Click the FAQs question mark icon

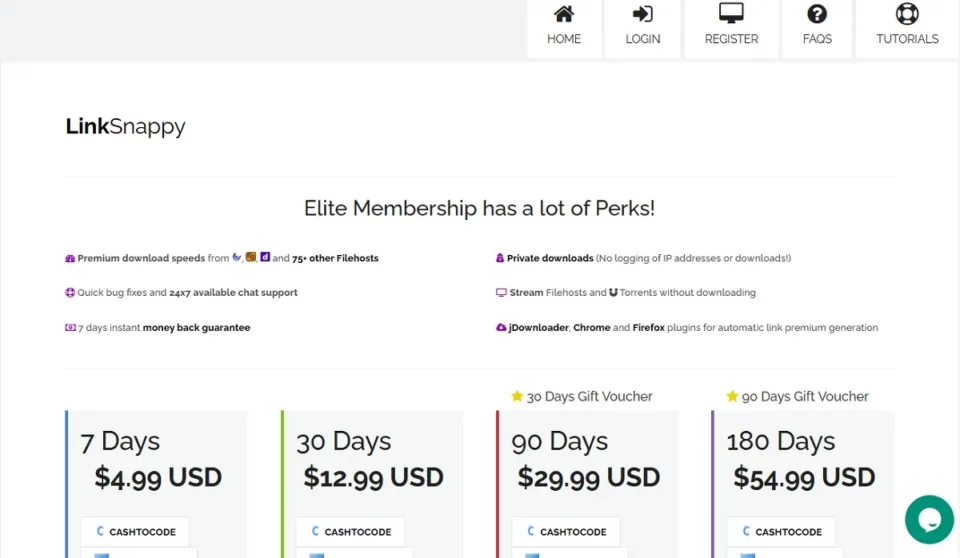pos(817,14)
